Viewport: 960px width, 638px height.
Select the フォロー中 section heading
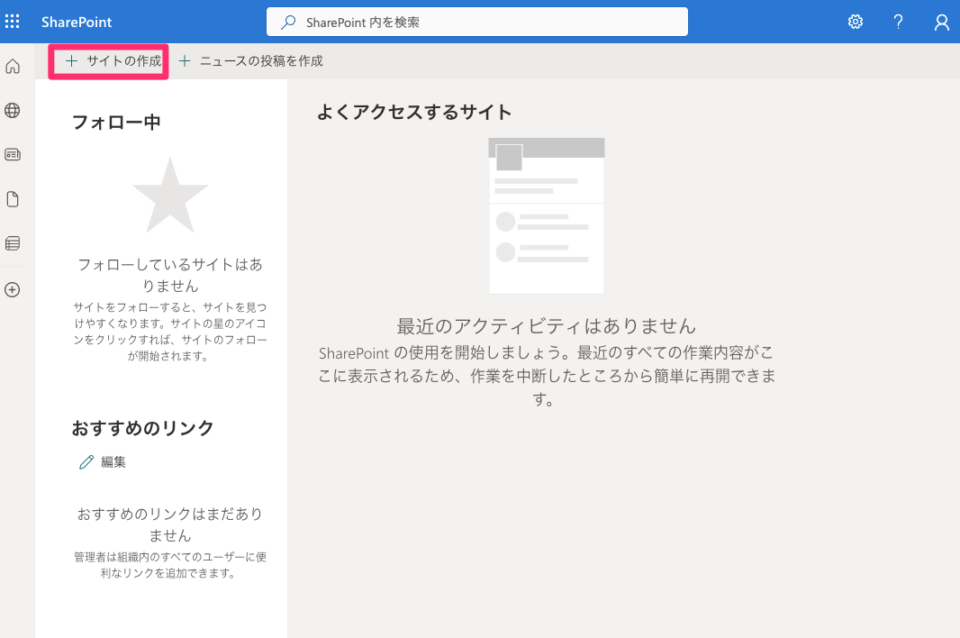click(x=119, y=120)
